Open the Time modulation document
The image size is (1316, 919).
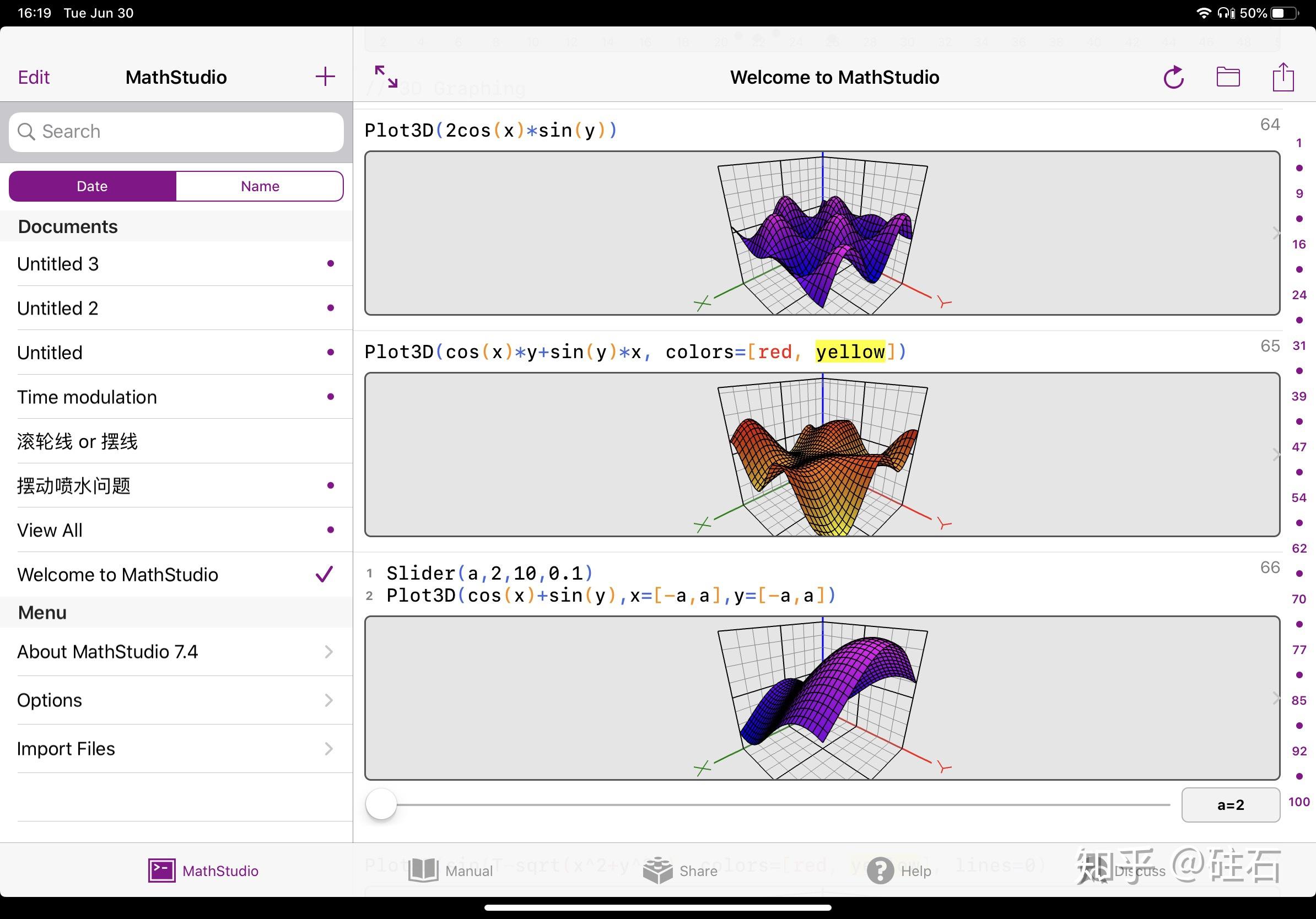point(87,397)
